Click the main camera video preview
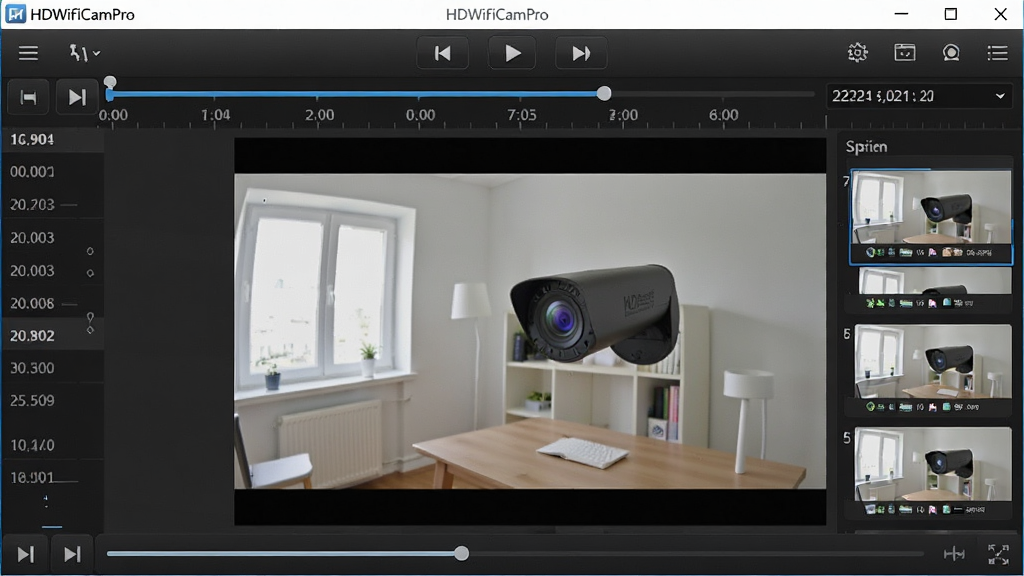This screenshot has height=576, width=1024. pyautogui.click(x=530, y=330)
